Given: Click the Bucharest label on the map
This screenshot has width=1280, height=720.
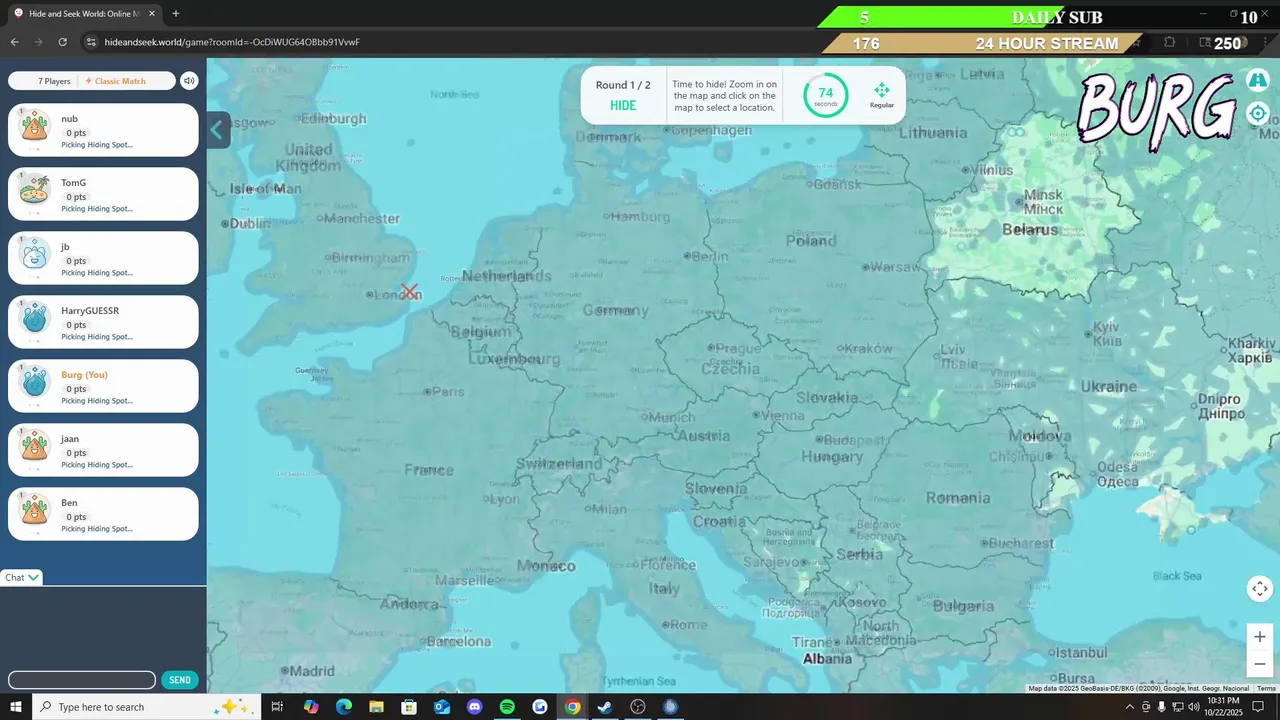Looking at the screenshot, I should point(1019,543).
